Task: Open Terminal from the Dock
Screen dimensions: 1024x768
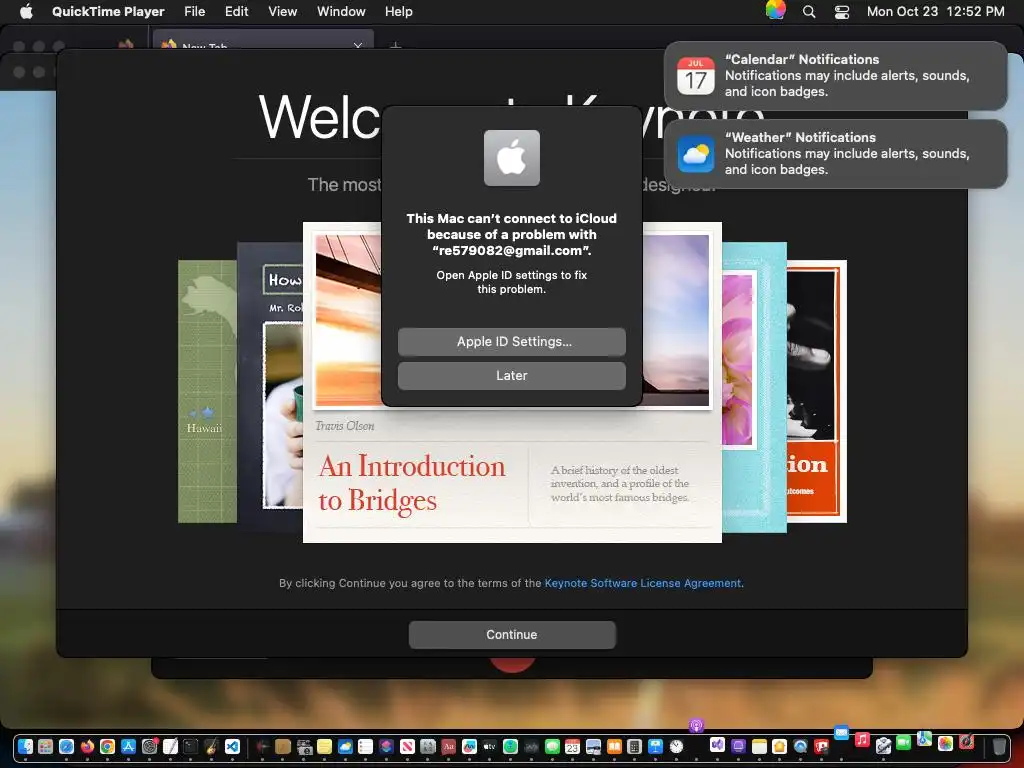Action: pyautogui.click(x=191, y=746)
